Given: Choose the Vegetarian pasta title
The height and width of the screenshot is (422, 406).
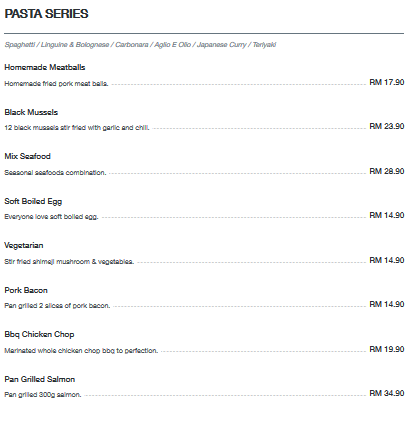Looking at the screenshot, I should 24,246.
